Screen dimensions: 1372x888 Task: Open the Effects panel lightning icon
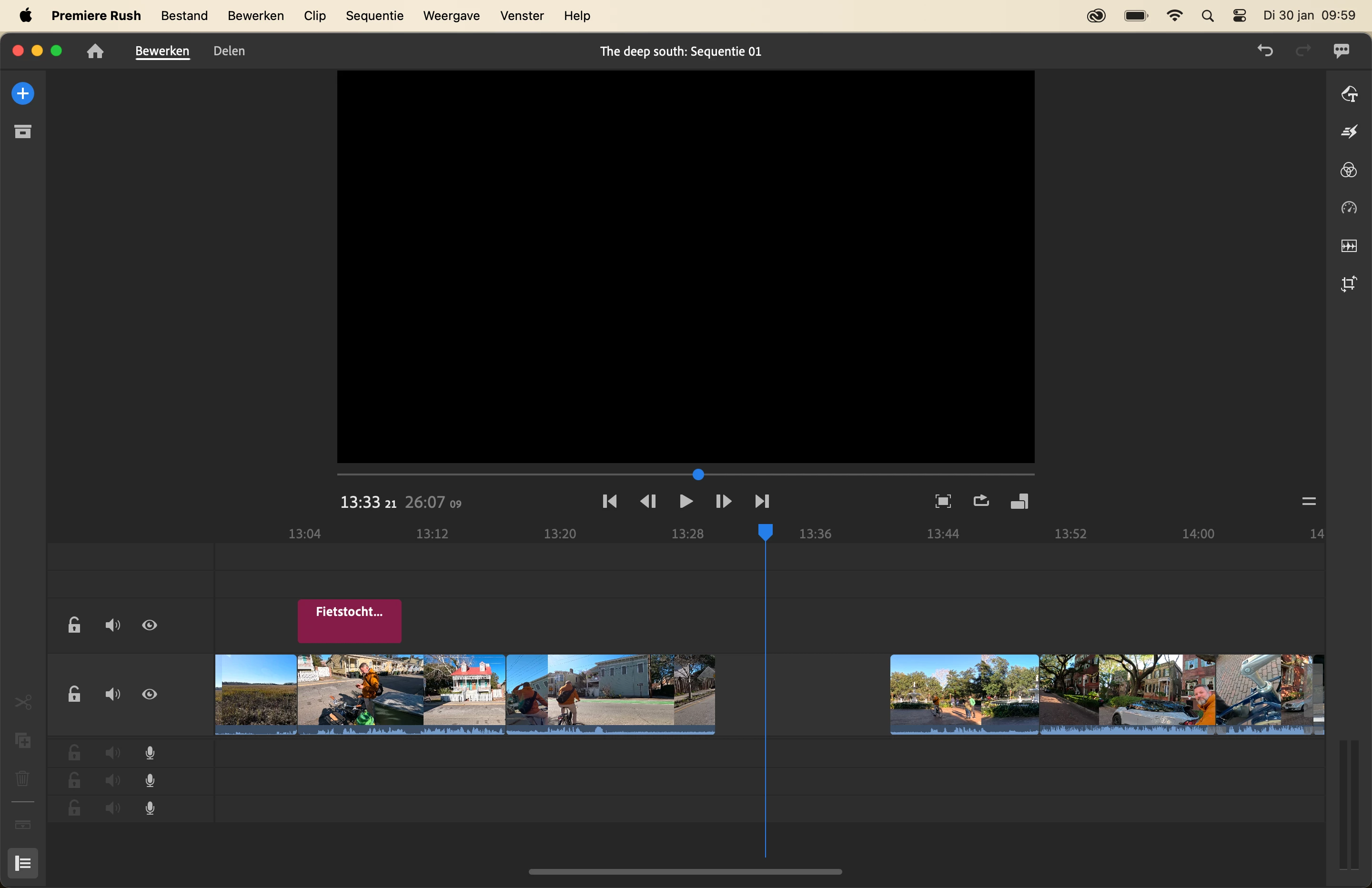pyautogui.click(x=1349, y=132)
